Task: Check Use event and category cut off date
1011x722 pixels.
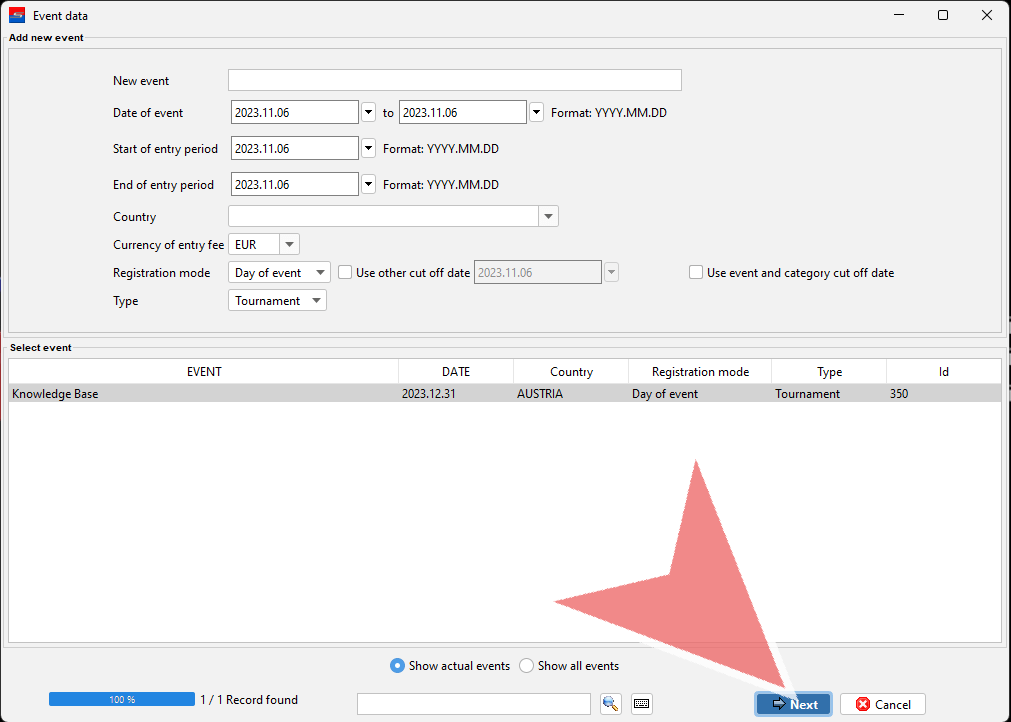Action: coord(696,272)
